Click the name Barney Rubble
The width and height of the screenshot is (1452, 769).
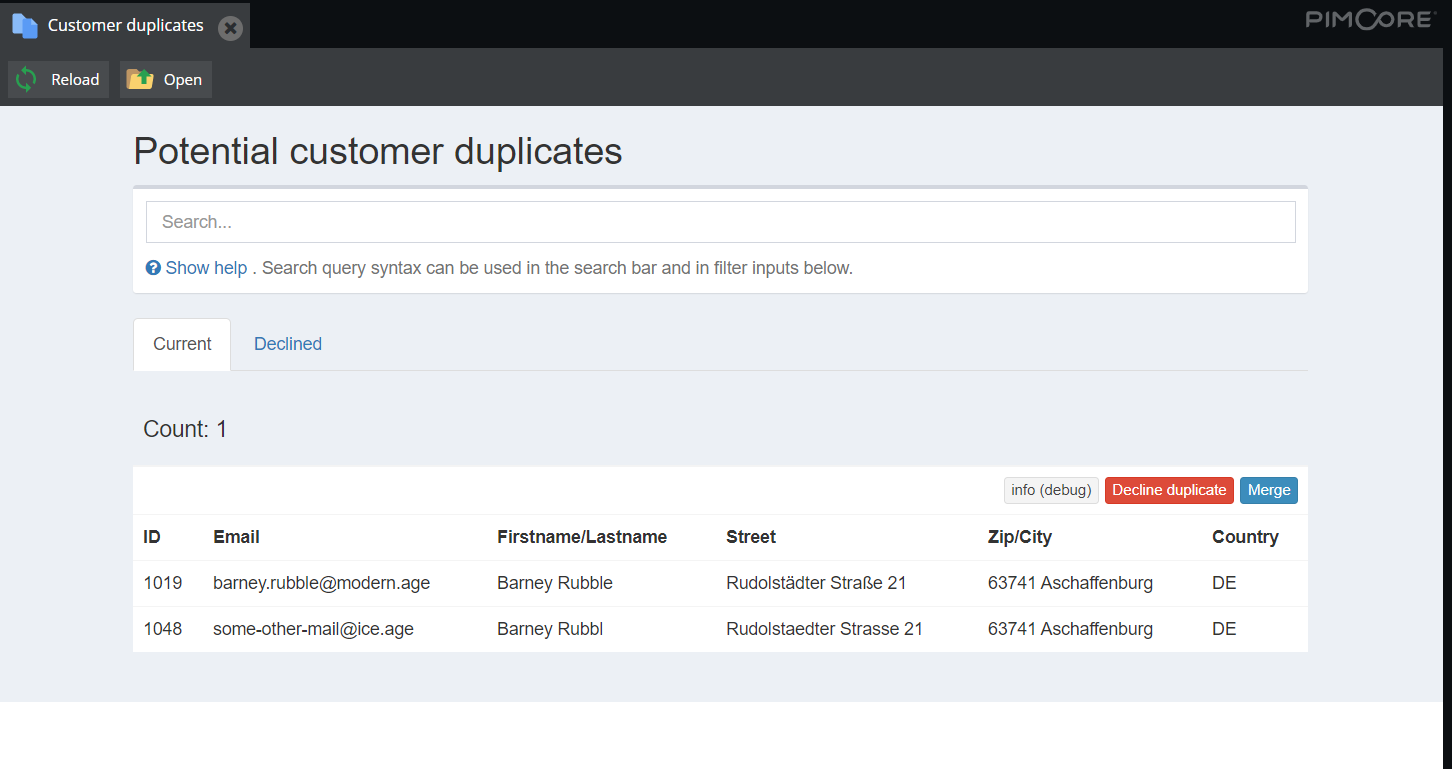[x=555, y=583]
